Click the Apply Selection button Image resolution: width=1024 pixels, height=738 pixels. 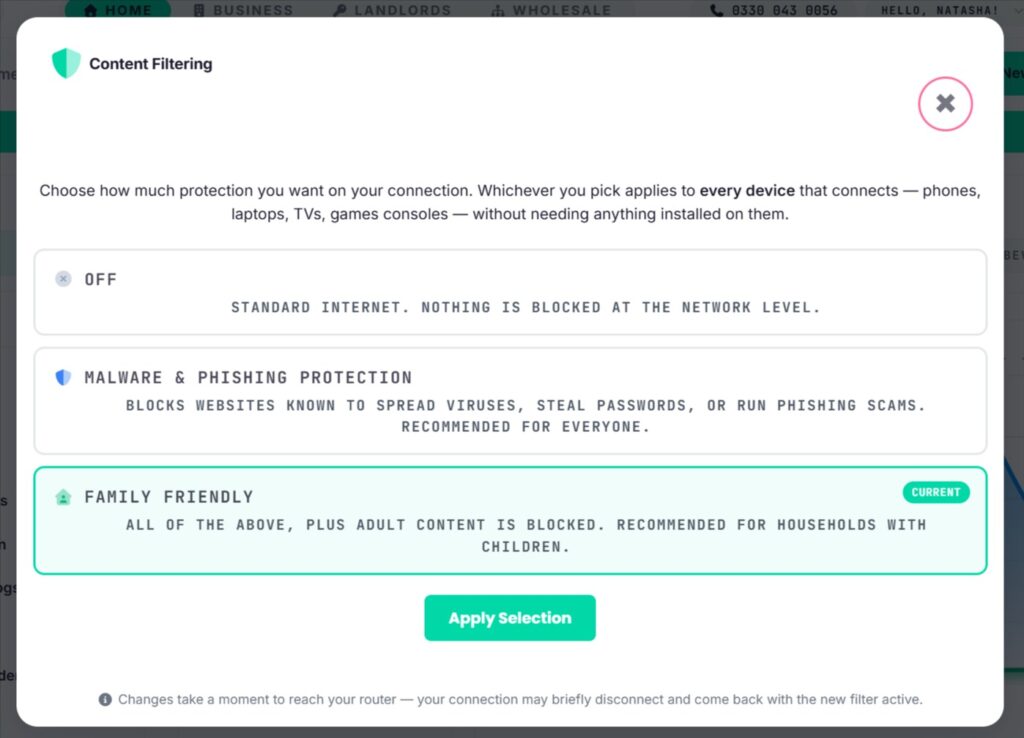pos(510,618)
